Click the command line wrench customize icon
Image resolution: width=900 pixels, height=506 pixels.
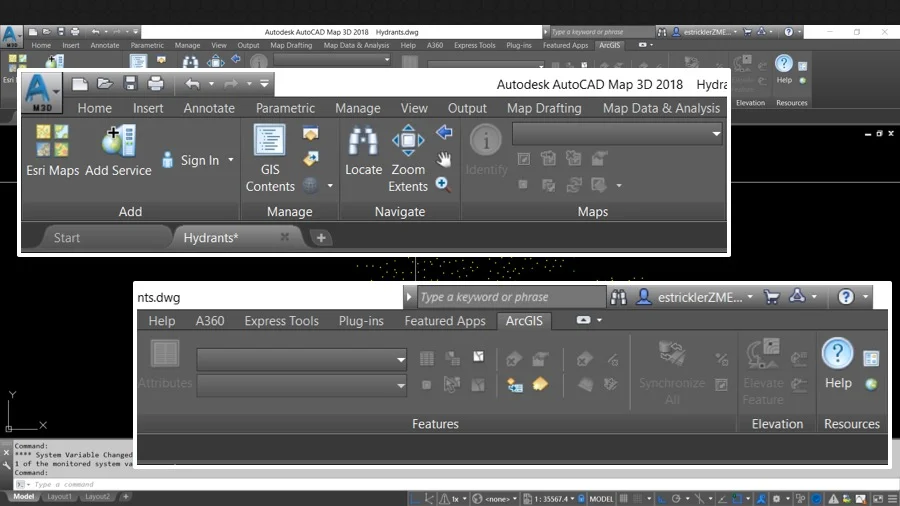point(6,465)
